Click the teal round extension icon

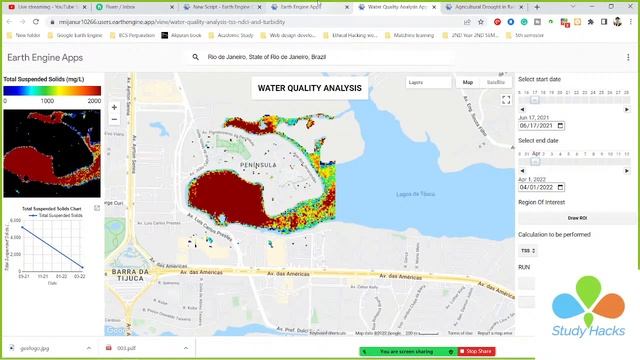[524, 22]
